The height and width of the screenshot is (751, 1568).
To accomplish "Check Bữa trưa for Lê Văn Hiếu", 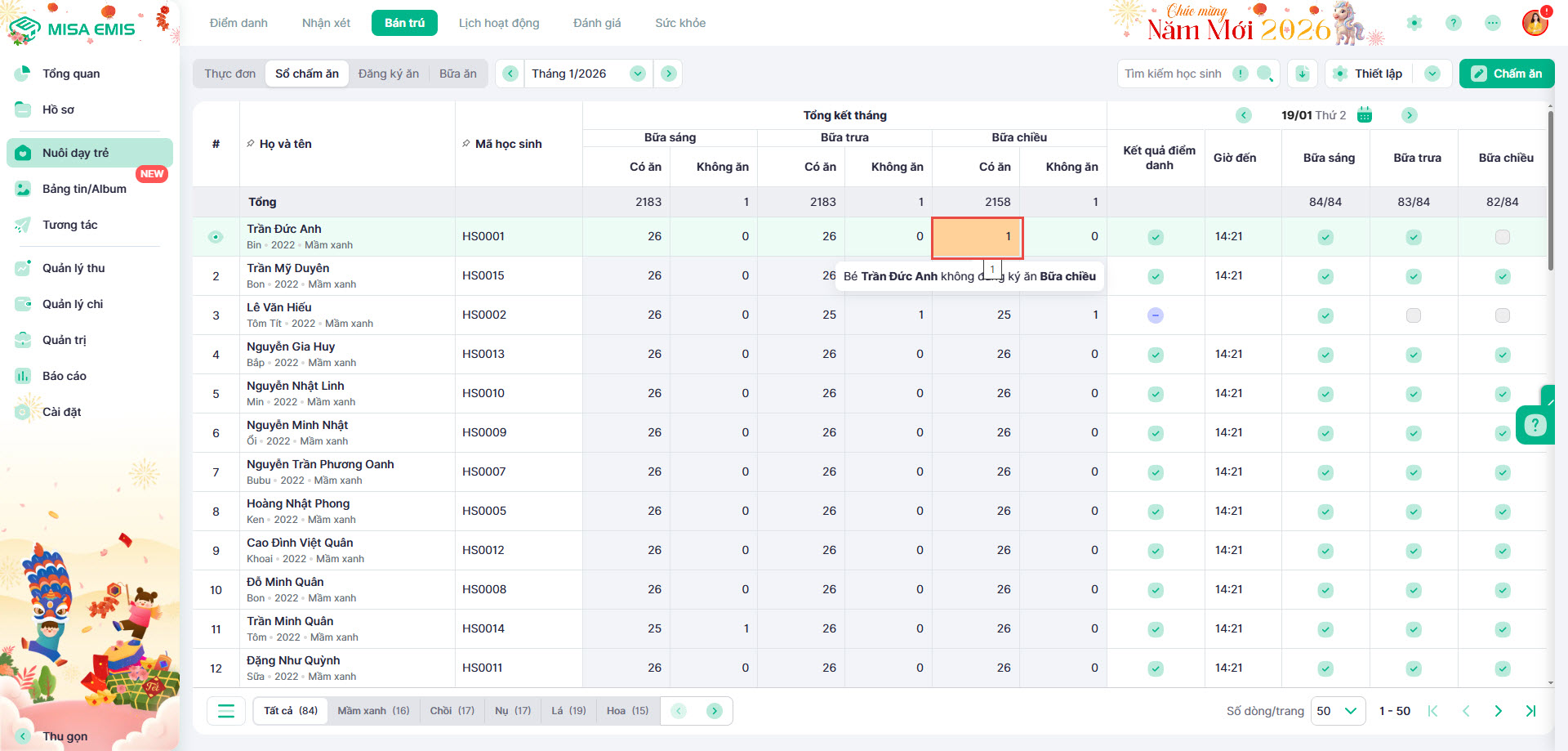I will pos(1414,315).
